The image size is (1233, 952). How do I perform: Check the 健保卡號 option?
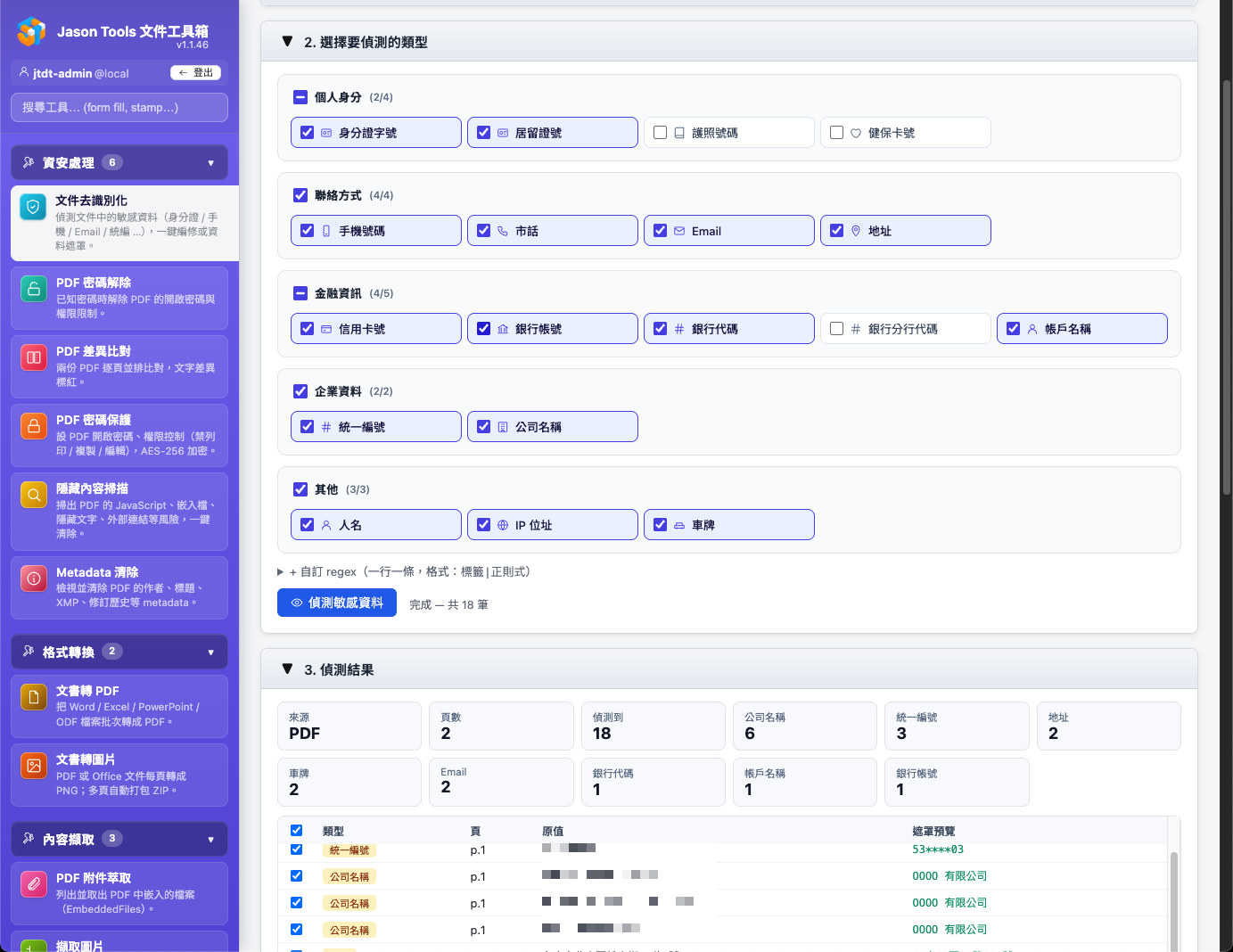tap(837, 133)
